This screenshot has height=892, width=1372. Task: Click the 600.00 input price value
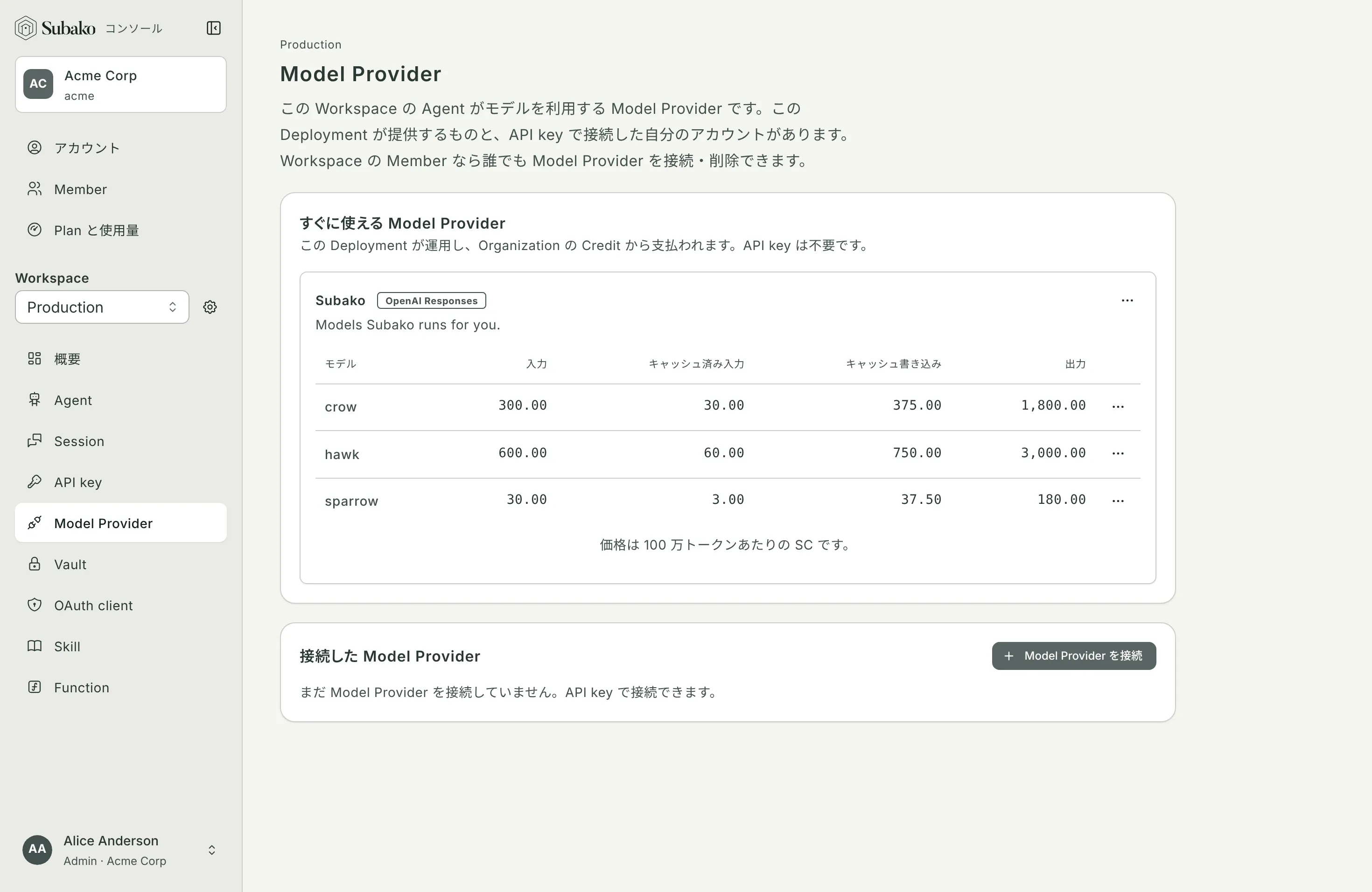click(x=522, y=453)
